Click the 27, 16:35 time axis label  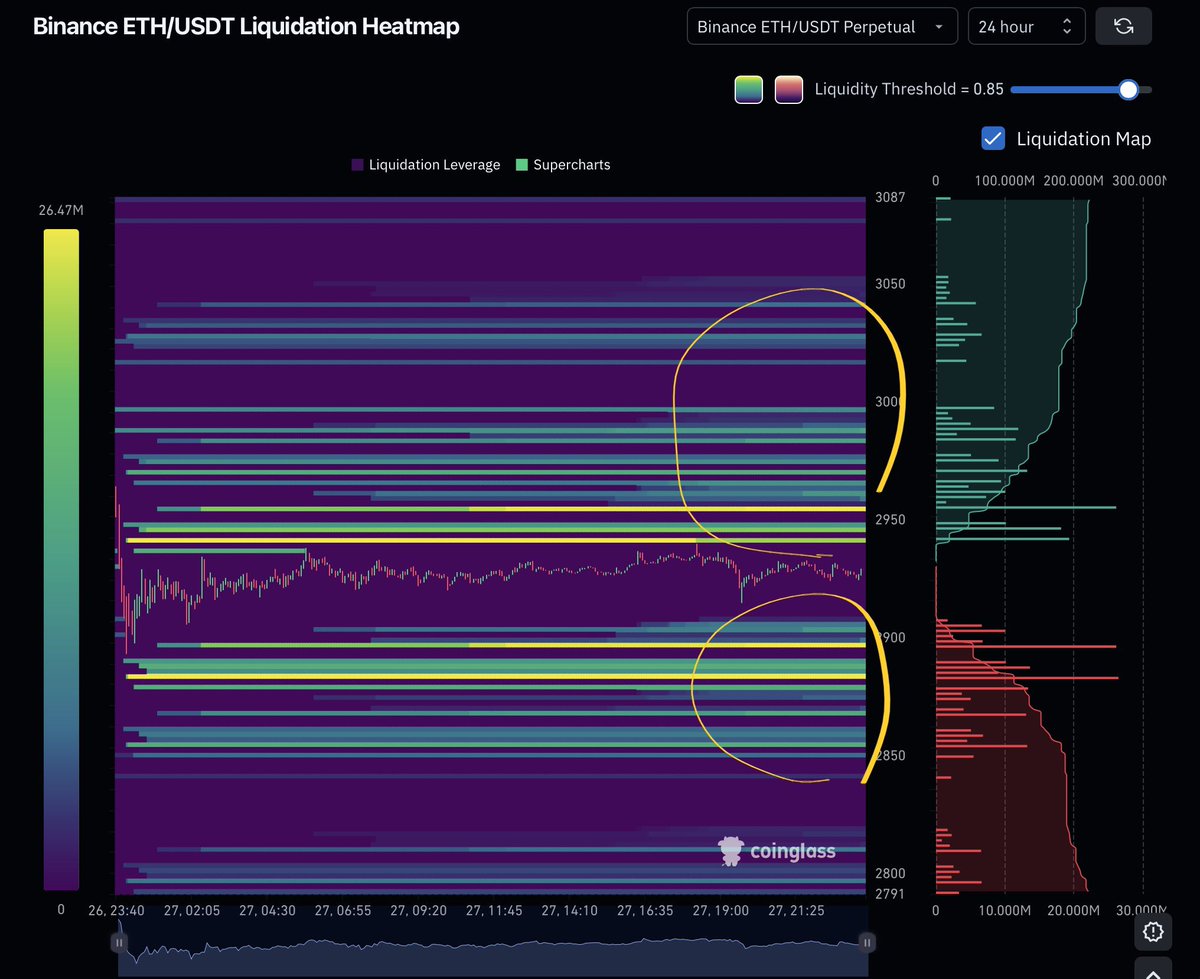(645, 911)
